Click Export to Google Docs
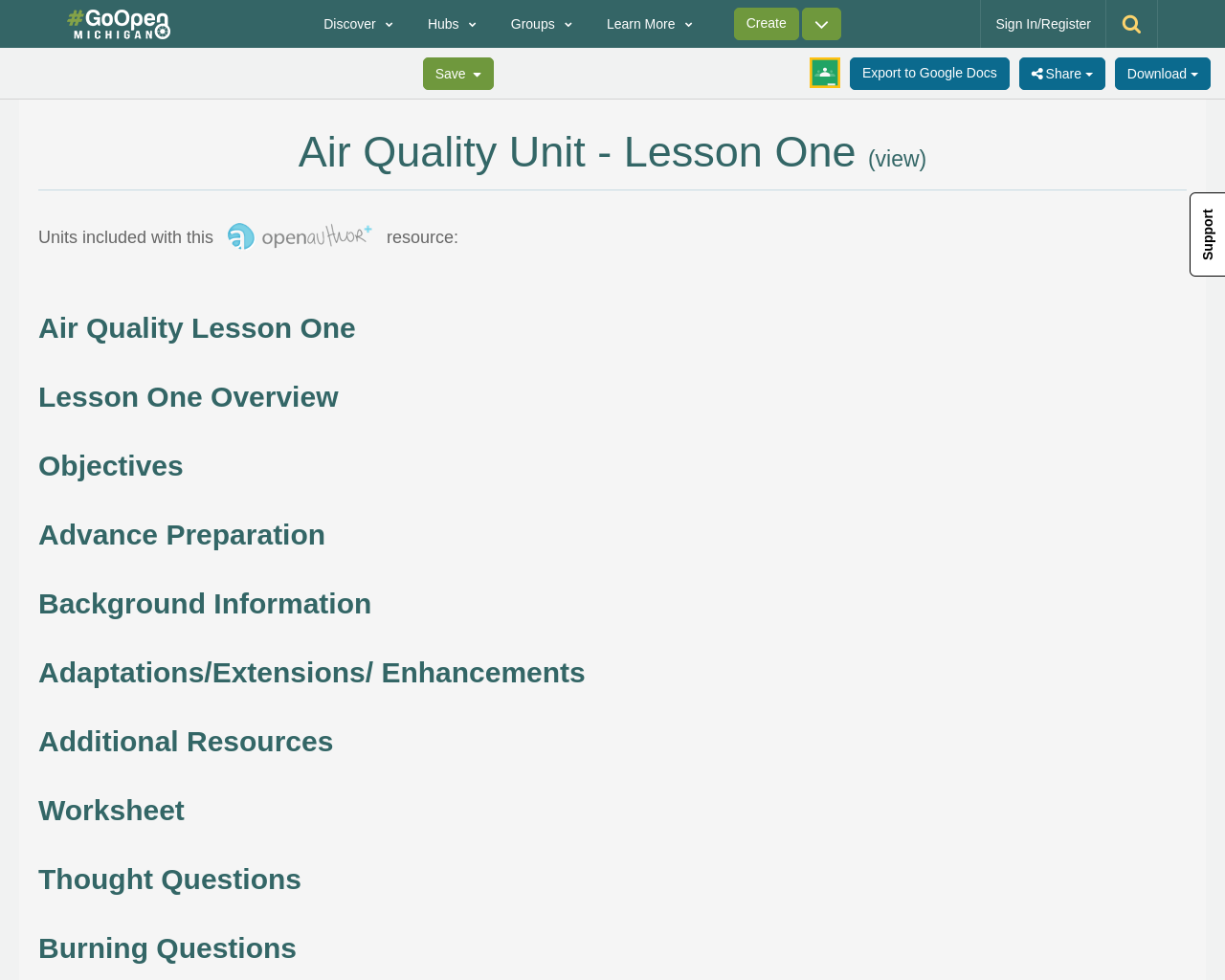This screenshot has width=1225, height=980. pos(929,72)
